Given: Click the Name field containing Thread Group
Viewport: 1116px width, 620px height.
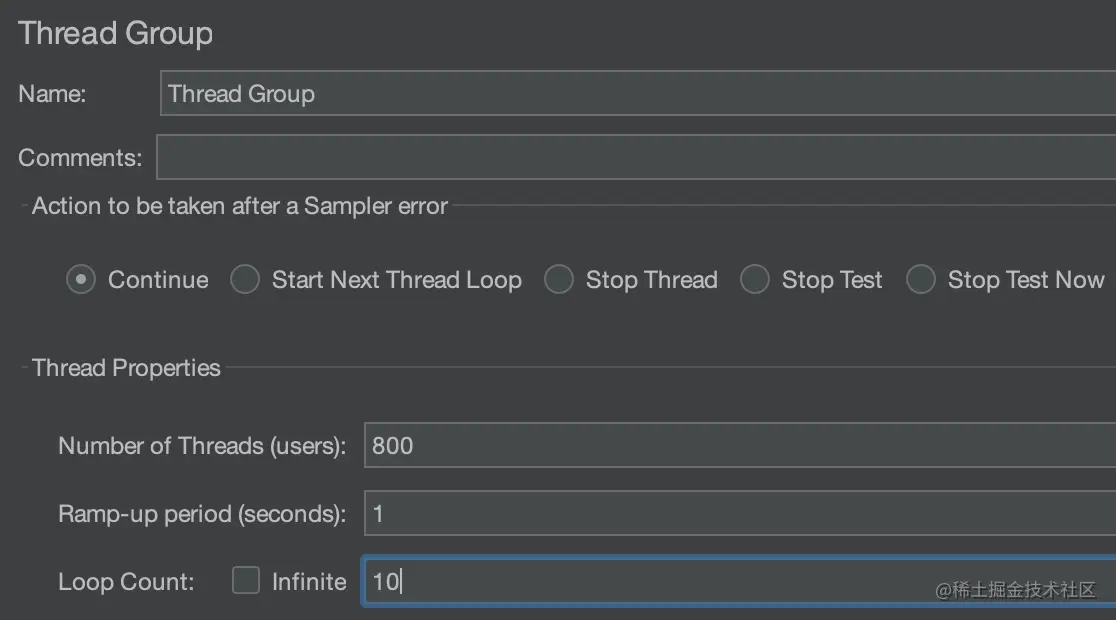Looking at the screenshot, I should (x=638, y=93).
